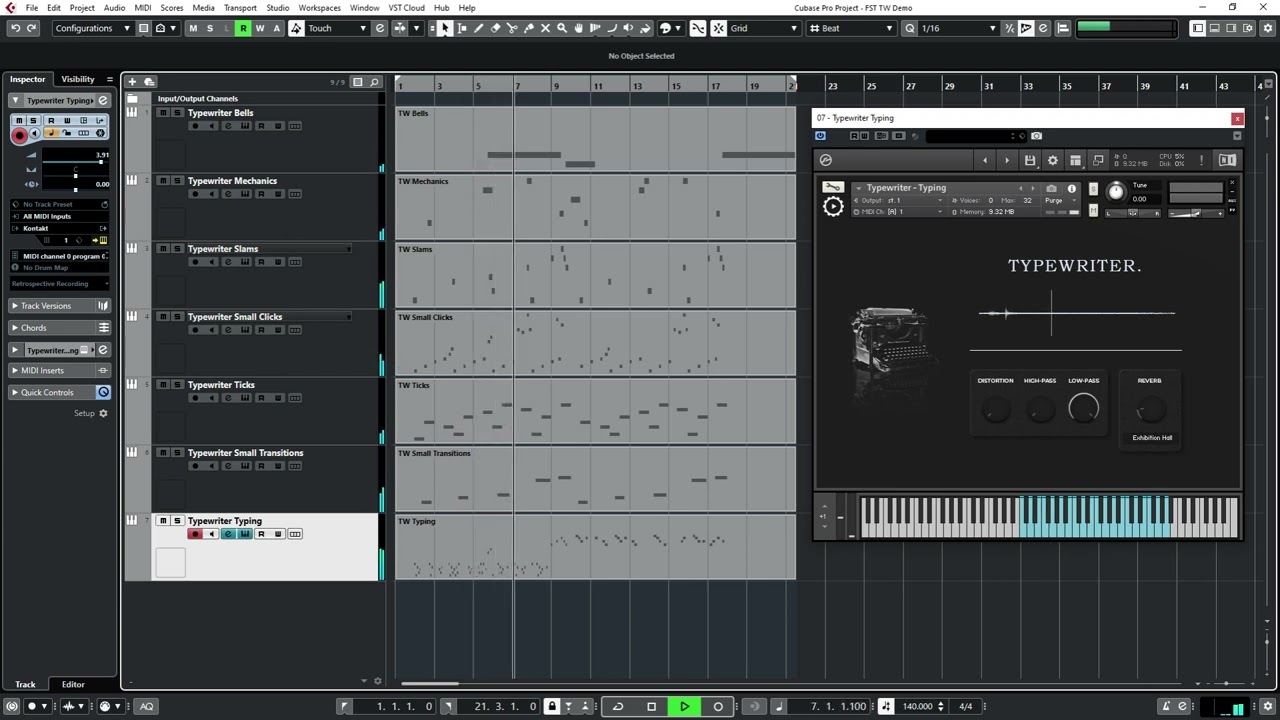Click AQ button in transport bar
1280x720 pixels.
click(146, 706)
